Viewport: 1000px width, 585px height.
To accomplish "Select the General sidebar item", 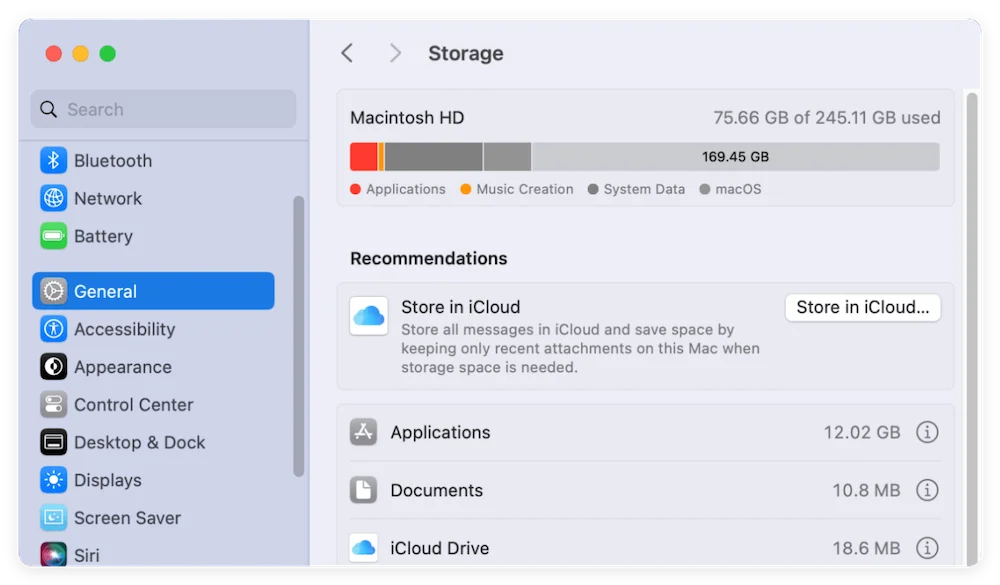I will (x=153, y=291).
